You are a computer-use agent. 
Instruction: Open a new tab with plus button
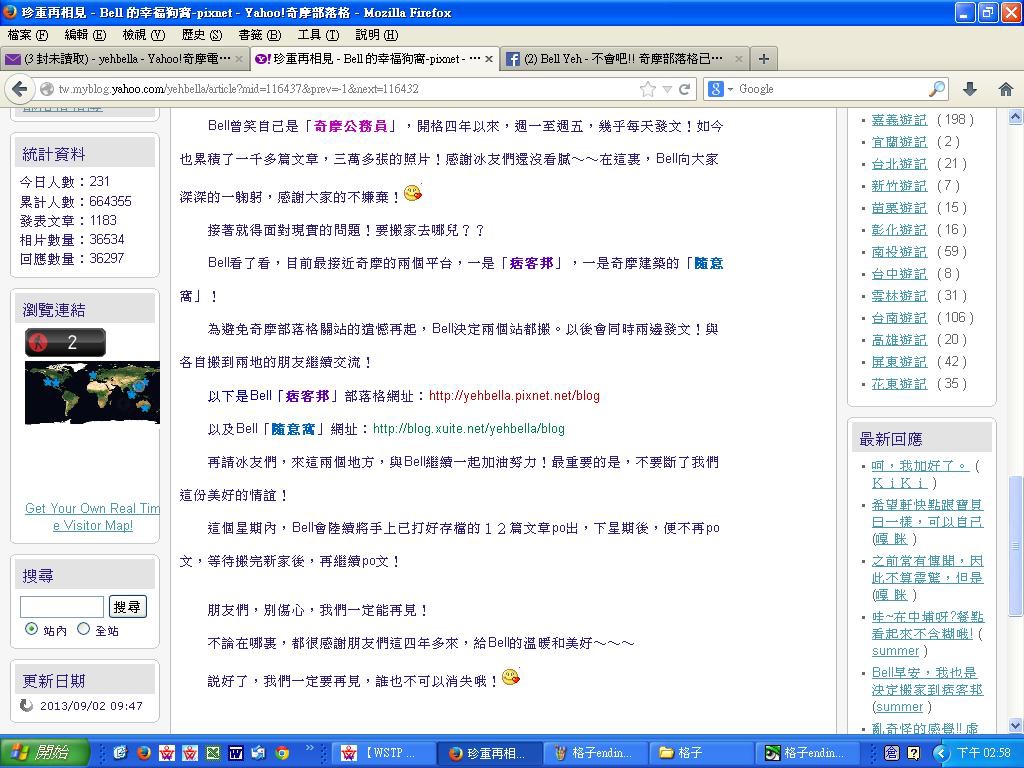coord(763,59)
